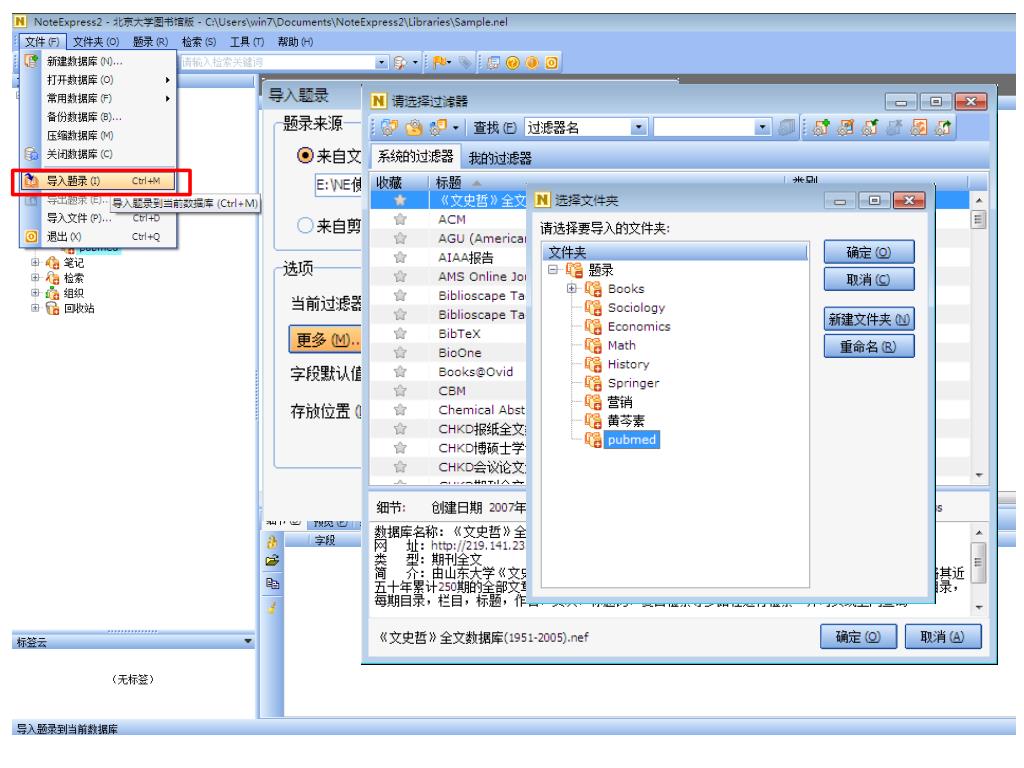Click the favorite star in the BioOne row
The width and height of the screenshot is (1024, 768).
400,353
